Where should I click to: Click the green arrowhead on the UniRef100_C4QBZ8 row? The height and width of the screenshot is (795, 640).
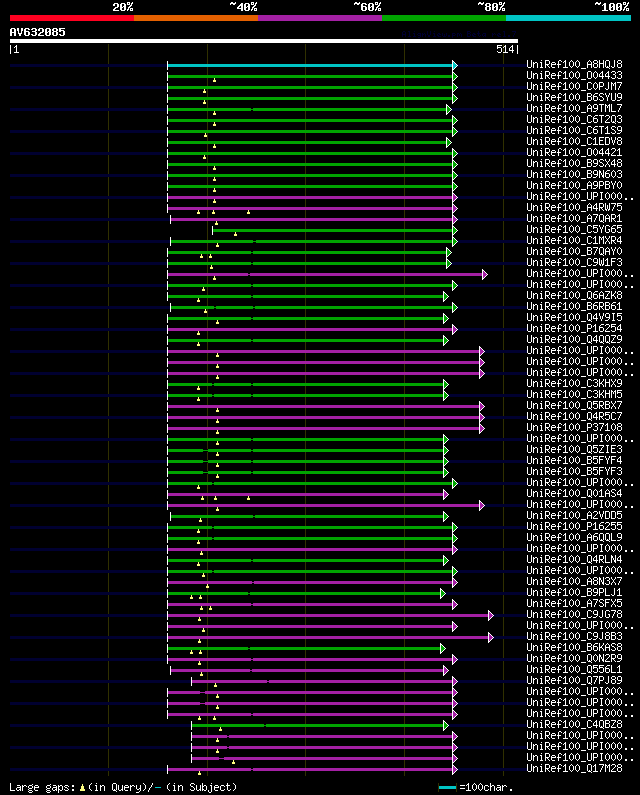(x=446, y=726)
